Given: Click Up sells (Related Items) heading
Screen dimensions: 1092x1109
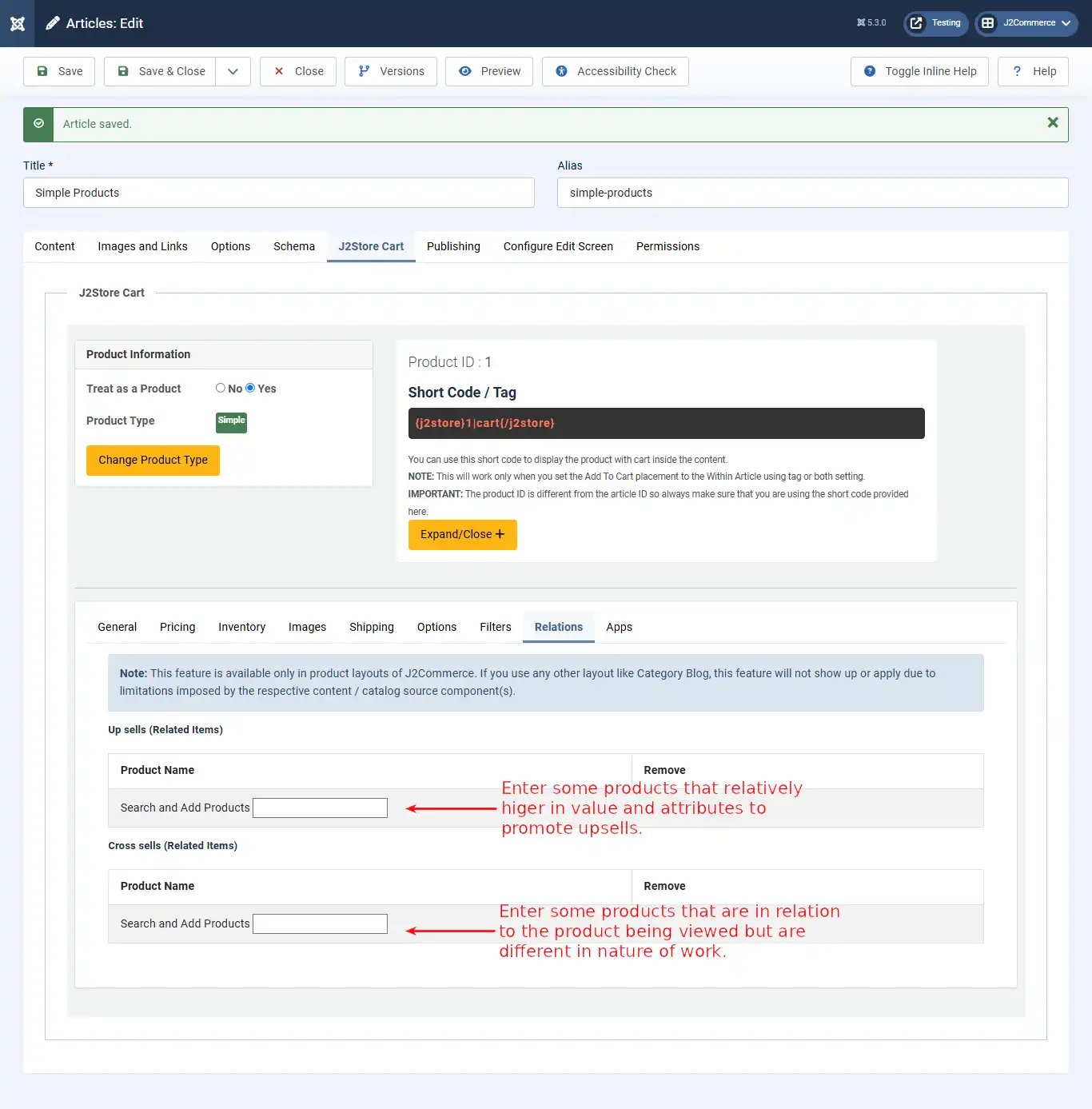Looking at the screenshot, I should coord(165,729).
